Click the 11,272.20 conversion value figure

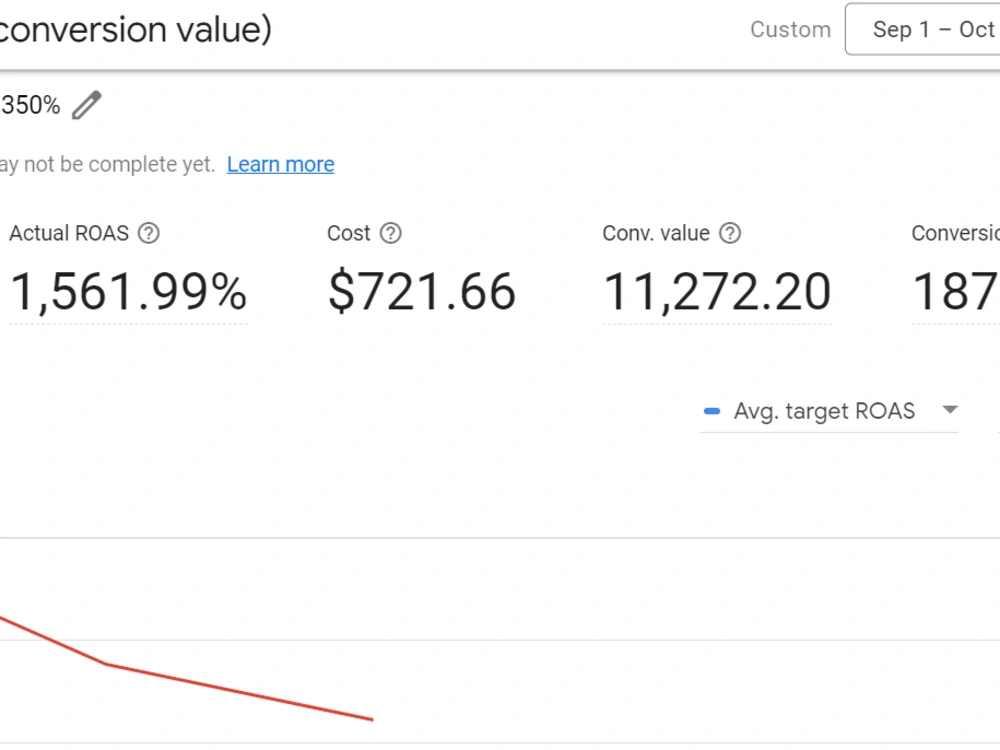tap(717, 292)
